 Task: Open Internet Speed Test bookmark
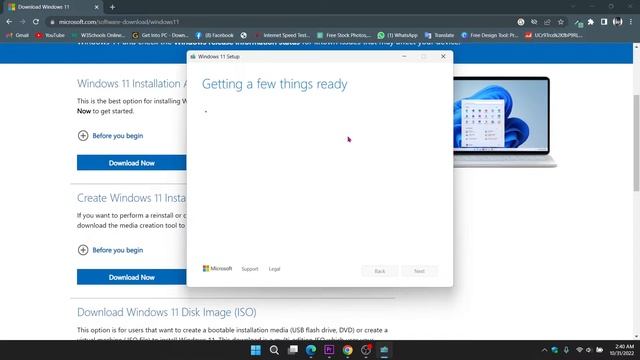click(x=283, y=36)
